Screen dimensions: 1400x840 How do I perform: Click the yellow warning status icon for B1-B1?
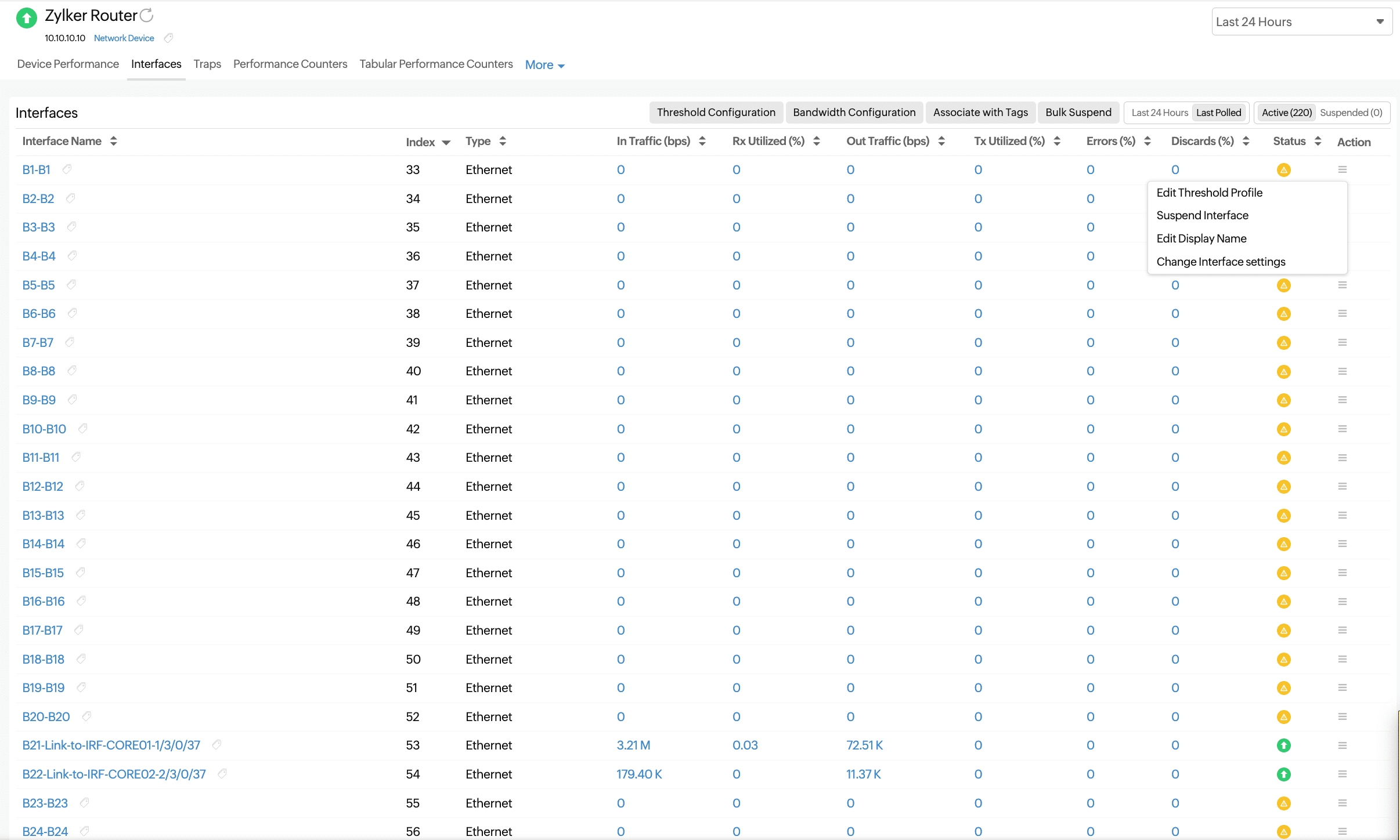tap(1283, 170)
